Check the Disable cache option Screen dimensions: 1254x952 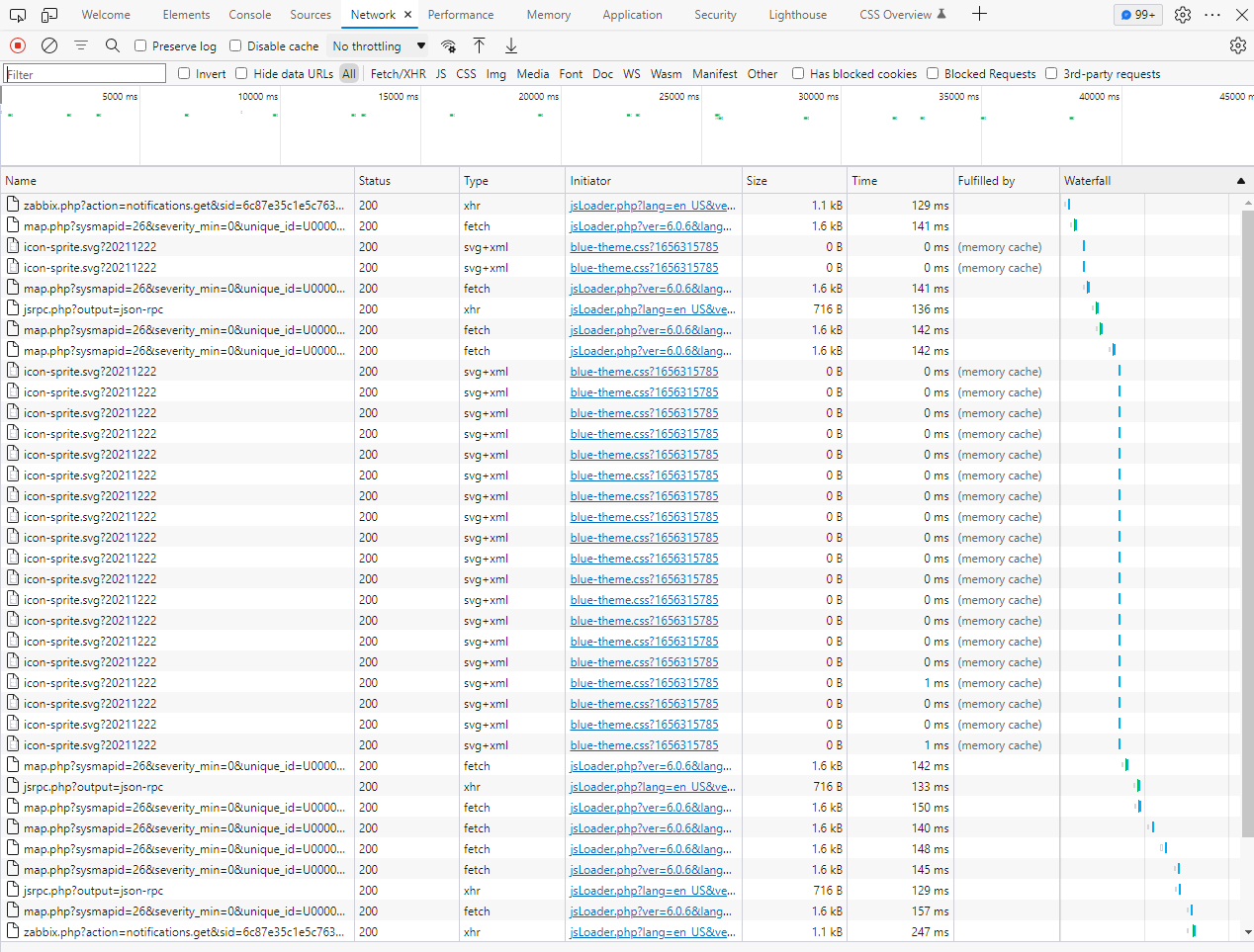235,45
